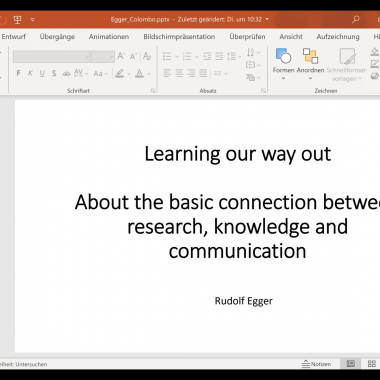This screenshot has width=380, height=380.
Task: Click the slide title Learning our way out
Action: coord(238,154)
